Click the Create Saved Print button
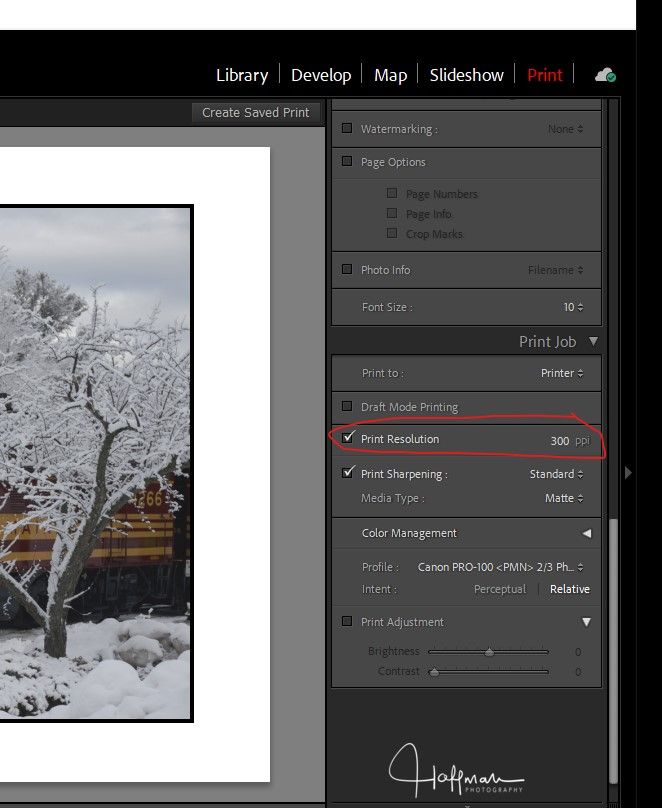Viewport: 662px width, 808px height. (x=255, y=112)
